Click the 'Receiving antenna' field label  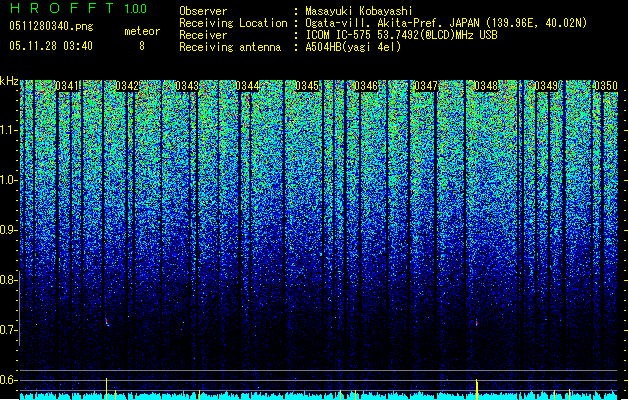(230, 47)
